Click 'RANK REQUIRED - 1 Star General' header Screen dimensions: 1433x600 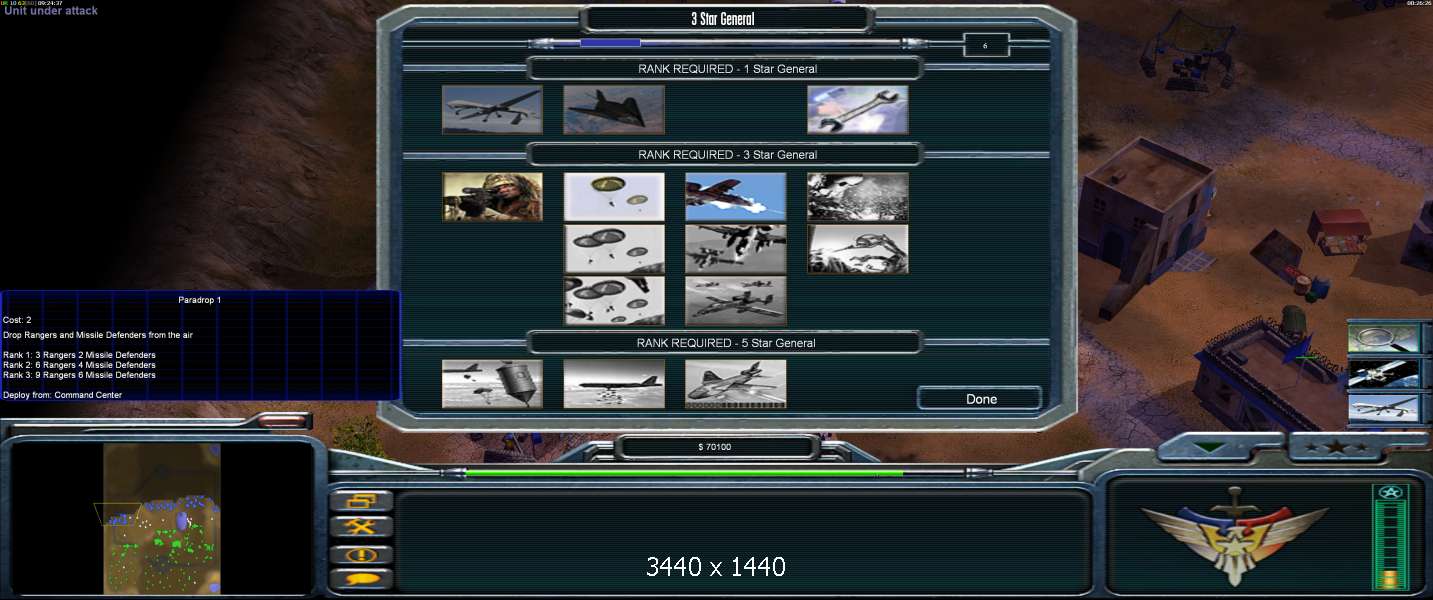coord(727,69)
